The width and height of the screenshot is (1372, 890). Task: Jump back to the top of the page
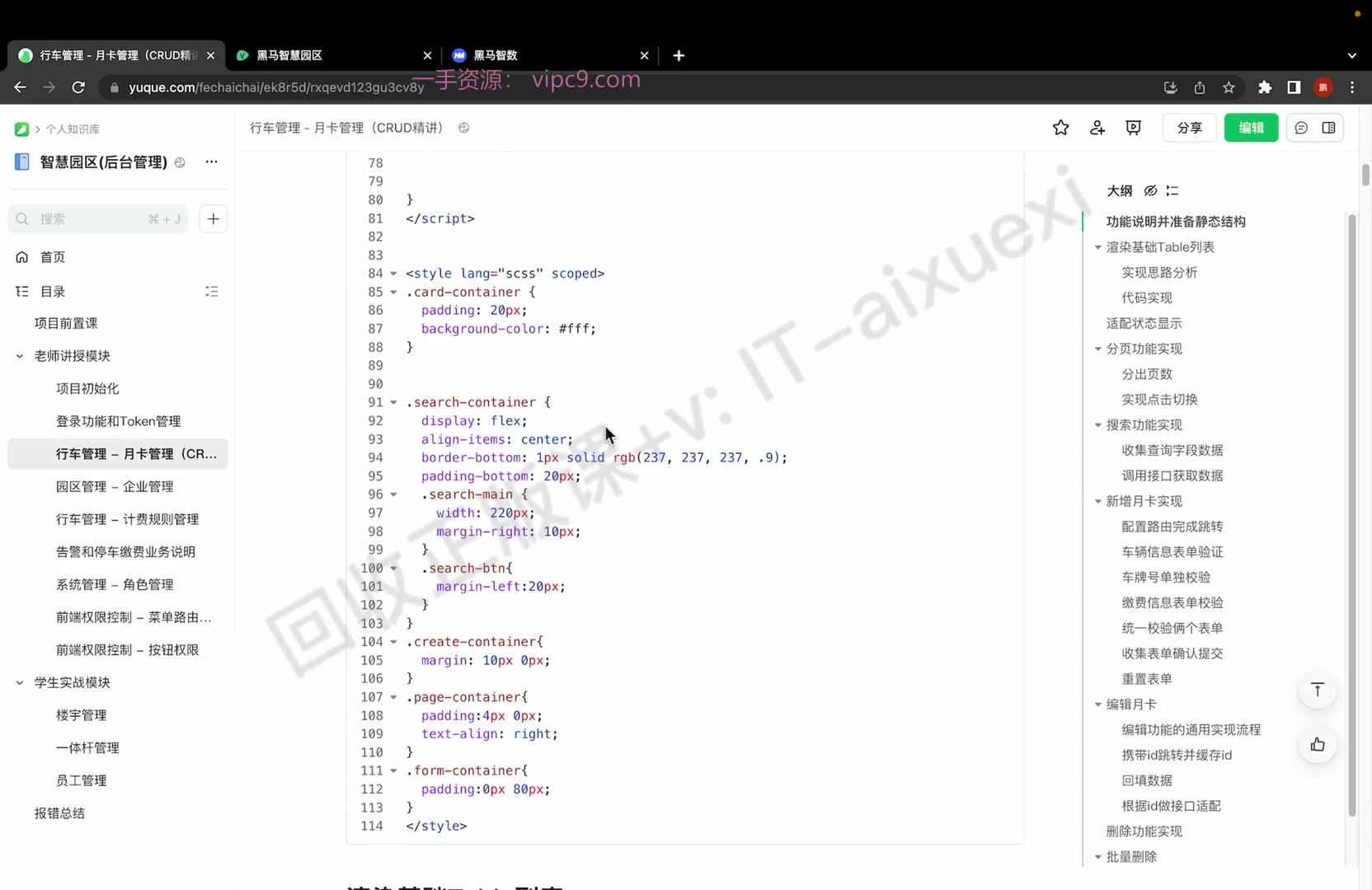tap(1318, 690)
